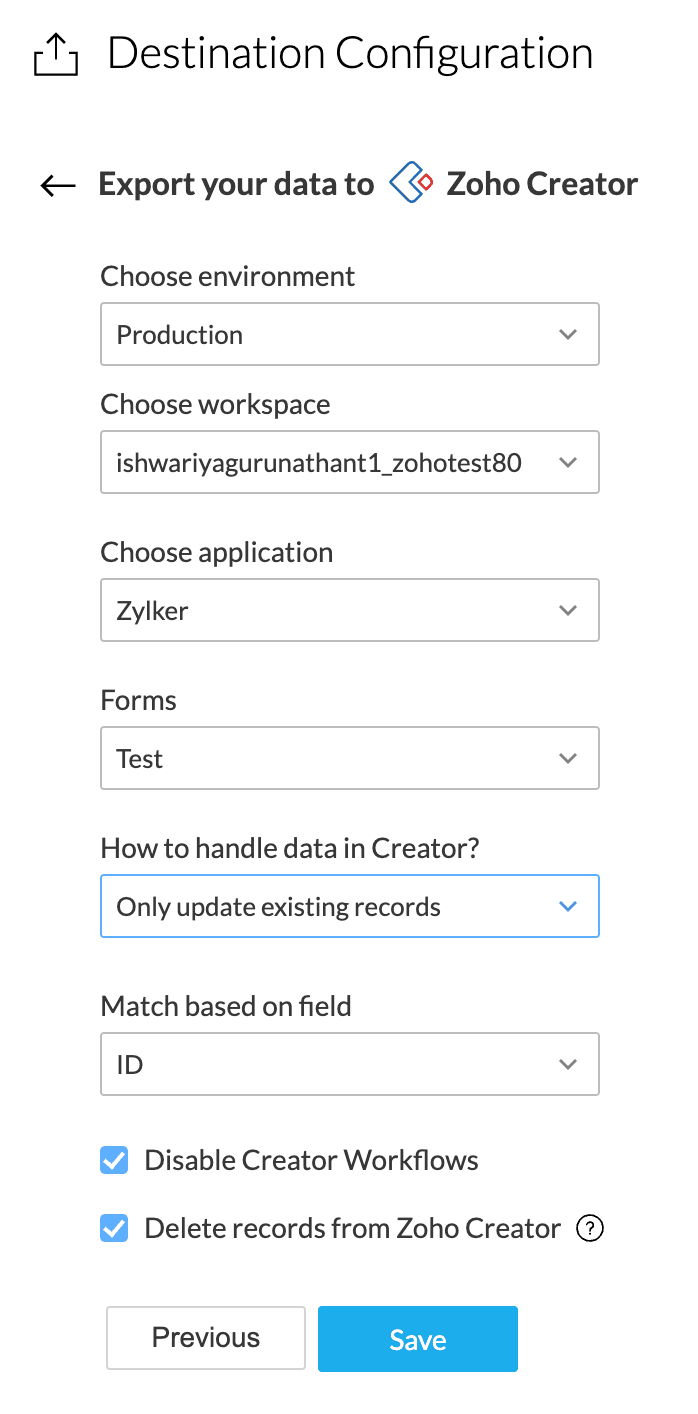Click the chevron in the Production field
The width and height of the screenshot is (698, 1414).
[568, 334]
